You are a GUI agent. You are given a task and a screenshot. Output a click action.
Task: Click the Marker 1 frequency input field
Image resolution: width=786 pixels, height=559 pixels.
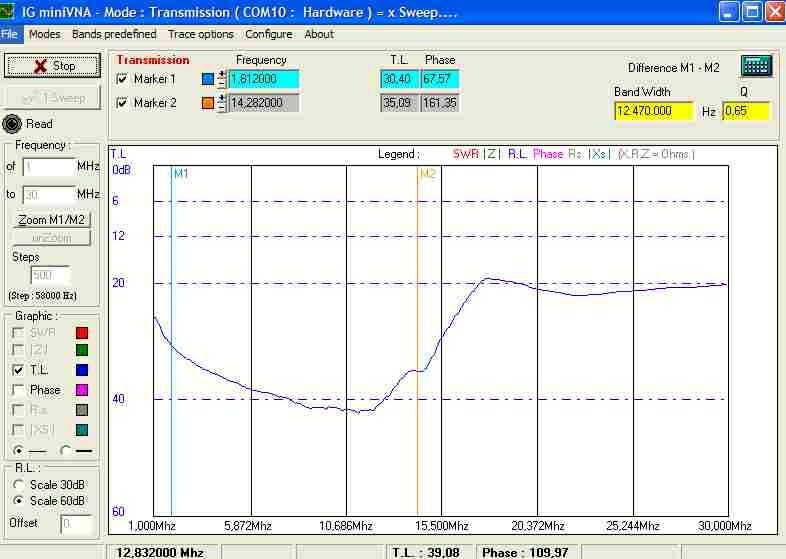click(x=263, y=79)
